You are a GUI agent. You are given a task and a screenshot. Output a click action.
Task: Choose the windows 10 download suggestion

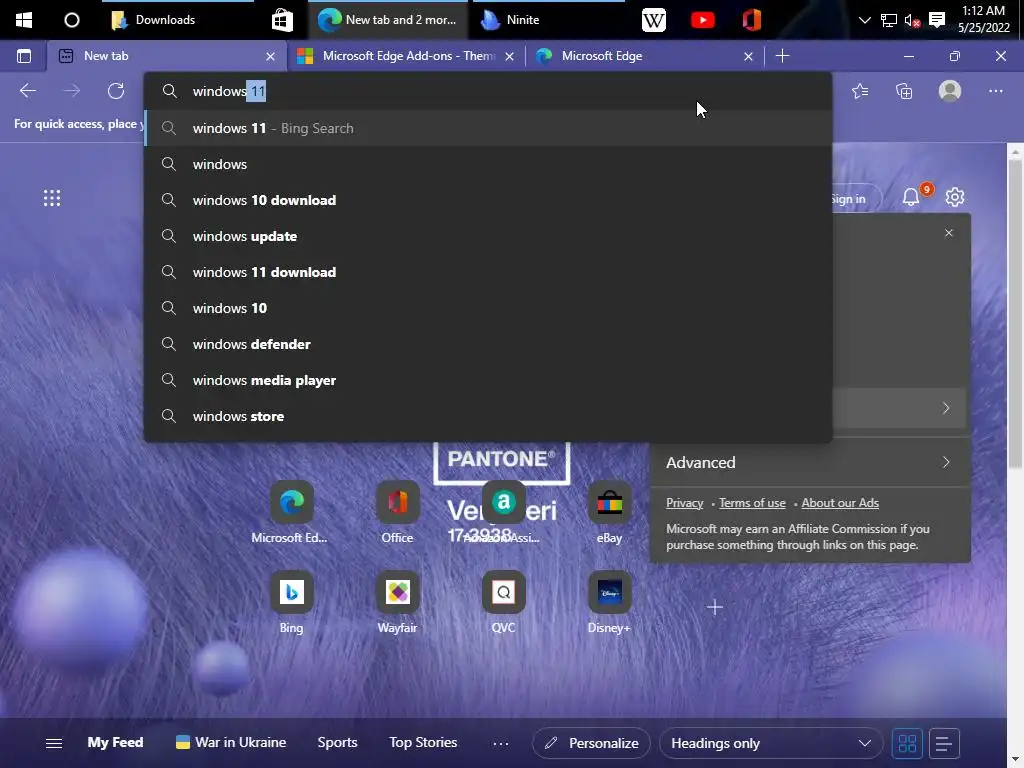[487, 200]
